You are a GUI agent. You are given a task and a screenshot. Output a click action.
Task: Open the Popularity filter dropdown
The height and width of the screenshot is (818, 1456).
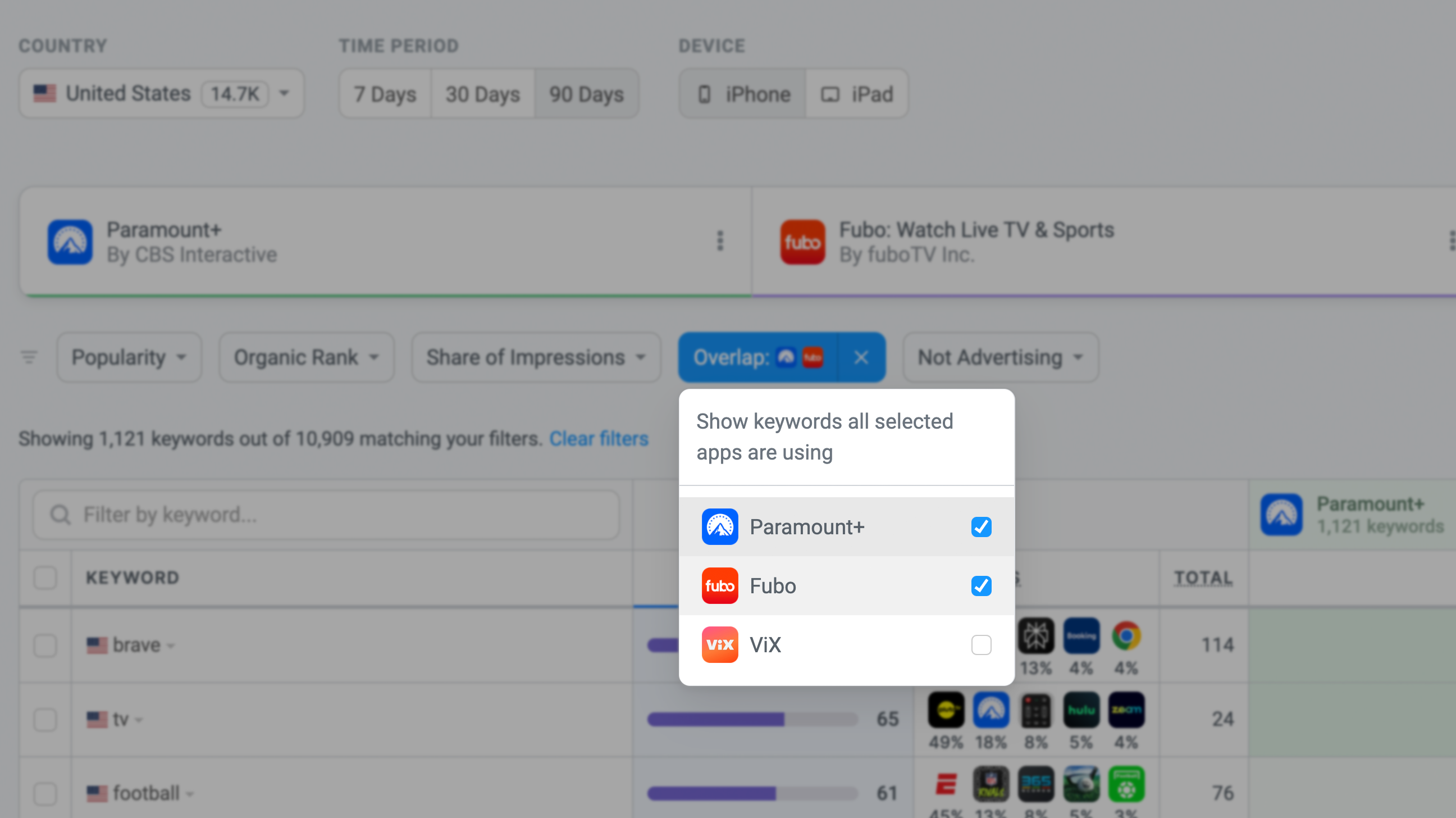click(x=129, y=357)
